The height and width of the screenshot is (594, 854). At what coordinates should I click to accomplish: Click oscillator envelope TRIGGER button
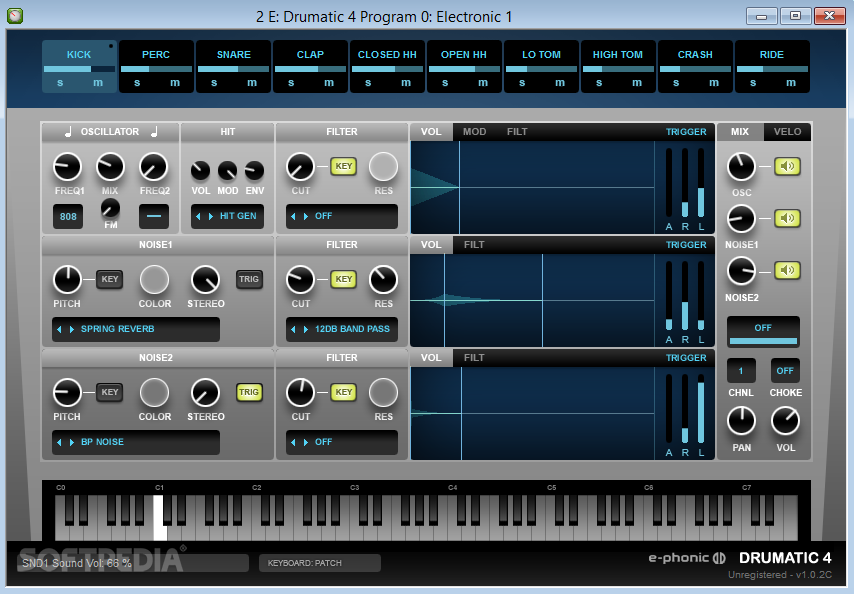tap(686, 132)
